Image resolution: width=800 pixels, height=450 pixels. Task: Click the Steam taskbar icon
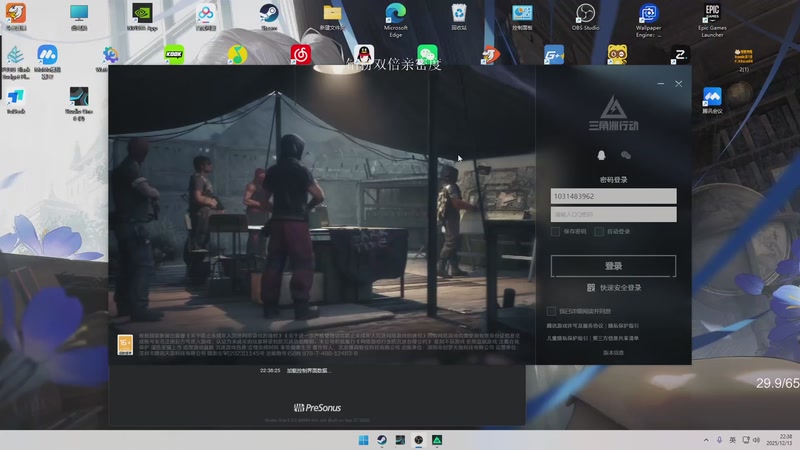[x=382, y=440]
